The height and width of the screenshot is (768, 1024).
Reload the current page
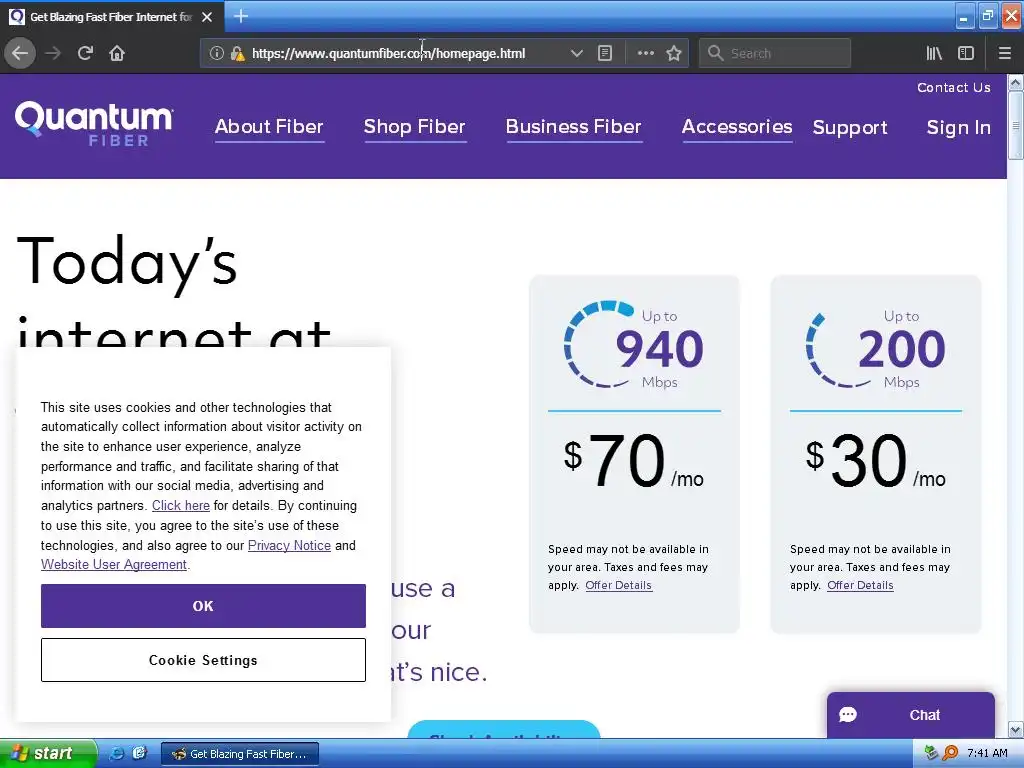click(x=85, y=53)
